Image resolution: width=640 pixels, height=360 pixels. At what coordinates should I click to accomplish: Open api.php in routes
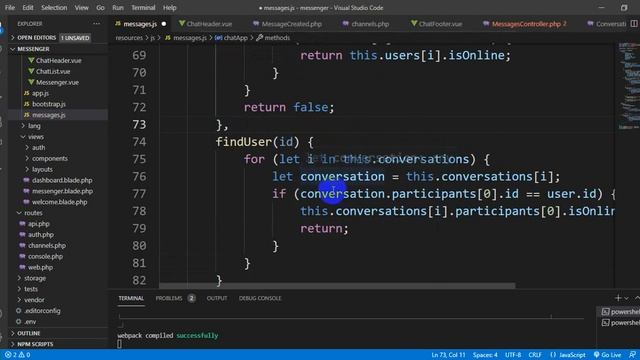click(39, 224)
